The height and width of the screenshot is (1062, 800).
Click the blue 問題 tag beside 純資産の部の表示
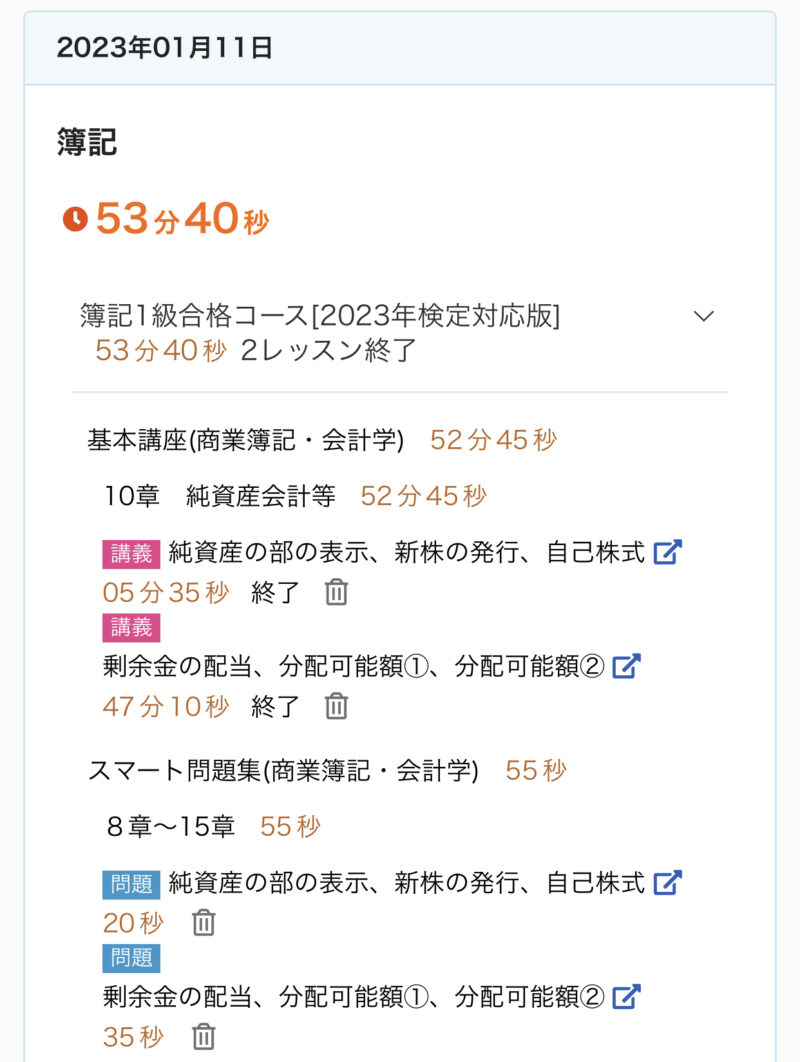131,884
